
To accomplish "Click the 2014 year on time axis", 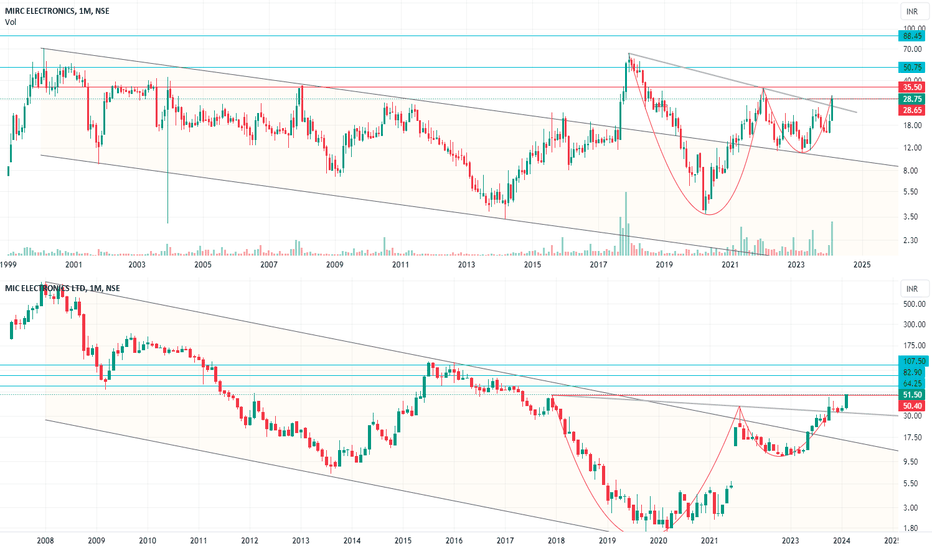I will point(352,541).
